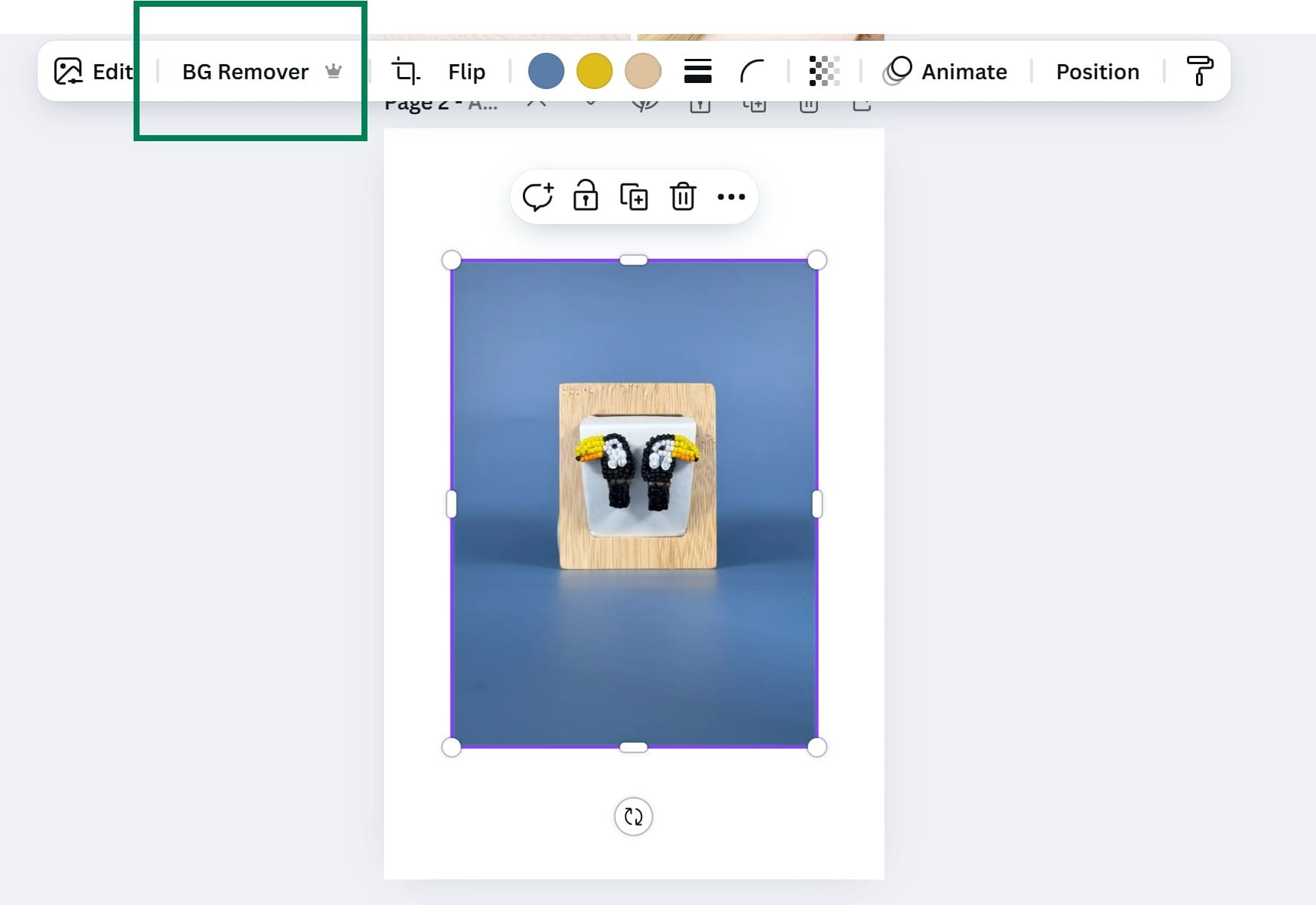The image size is (1316, 905).
Task: Select the Crop tool icon
Action: click(406, 72)
